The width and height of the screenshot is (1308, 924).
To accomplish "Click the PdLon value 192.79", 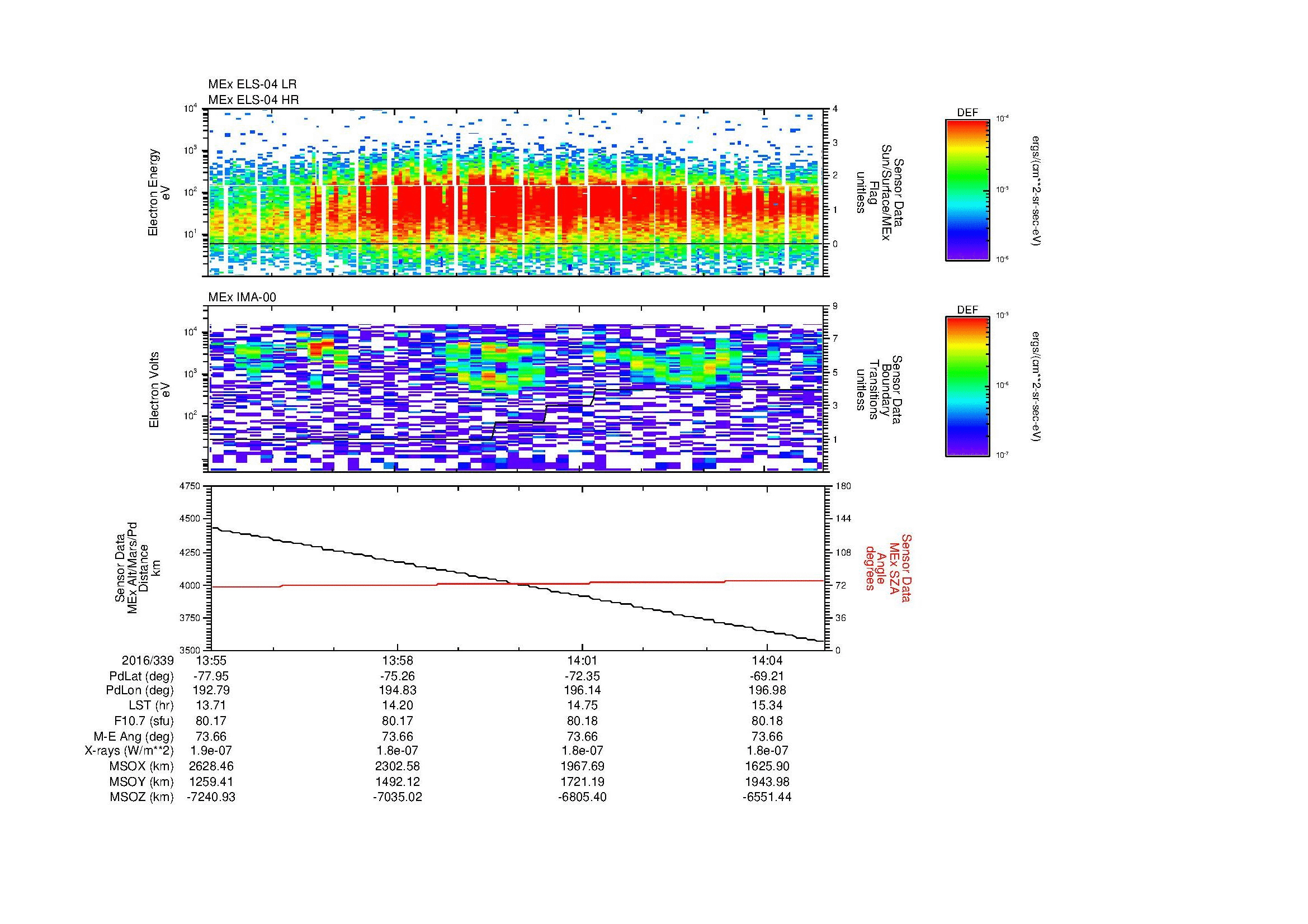I will pos(211,690).
